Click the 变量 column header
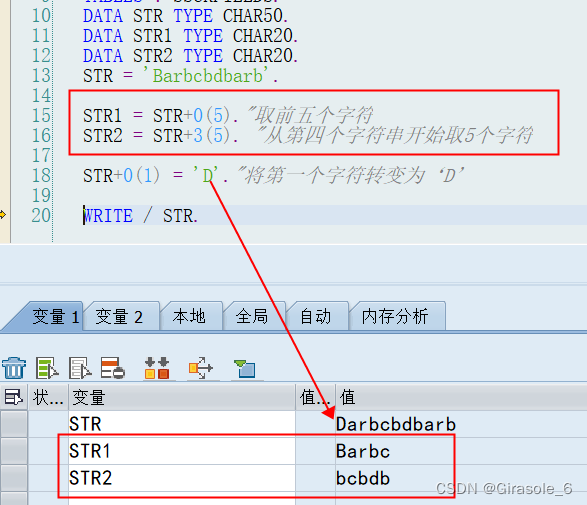Screen dimensions: 587x505 click(182, 397)
